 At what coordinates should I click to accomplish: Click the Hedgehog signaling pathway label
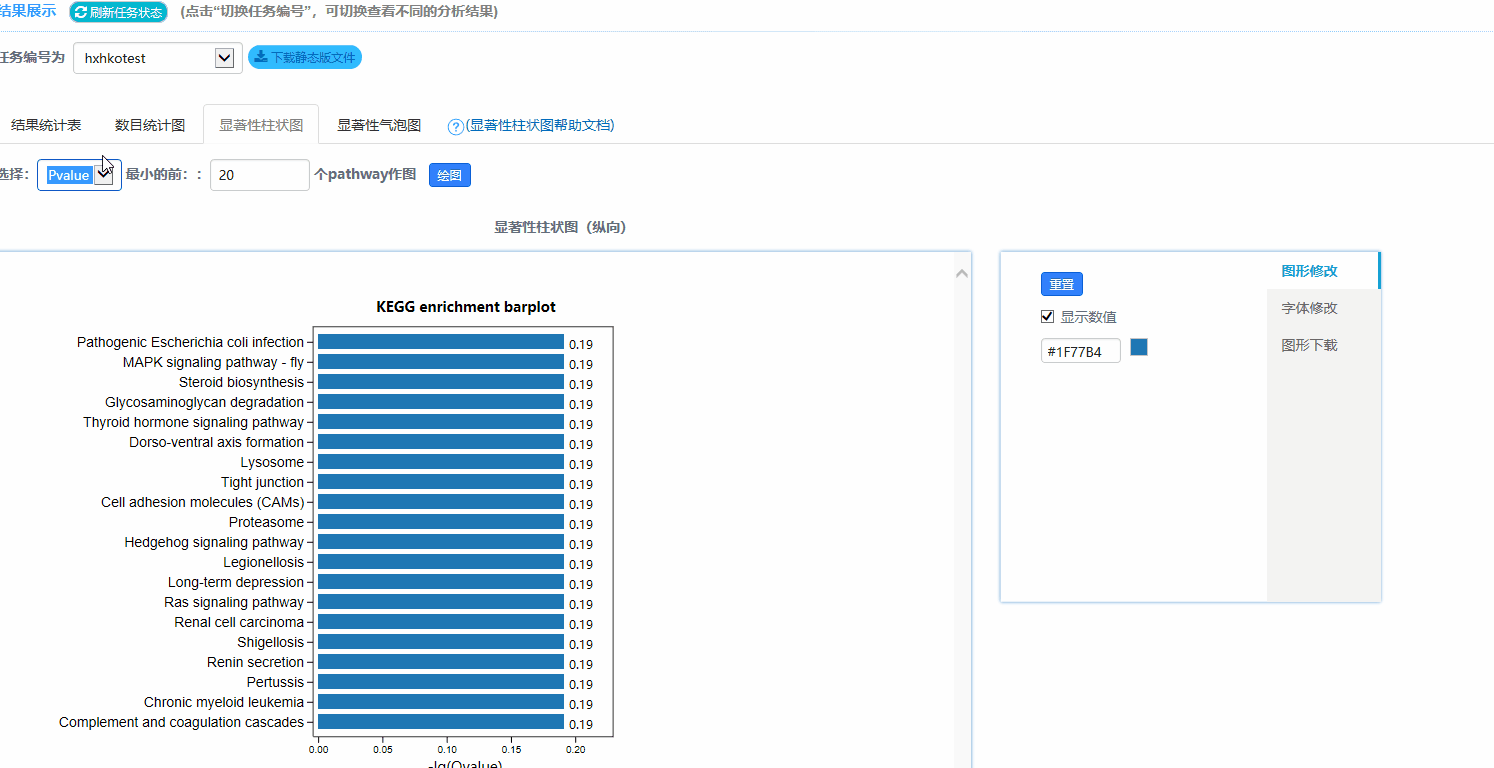(214, 542)
